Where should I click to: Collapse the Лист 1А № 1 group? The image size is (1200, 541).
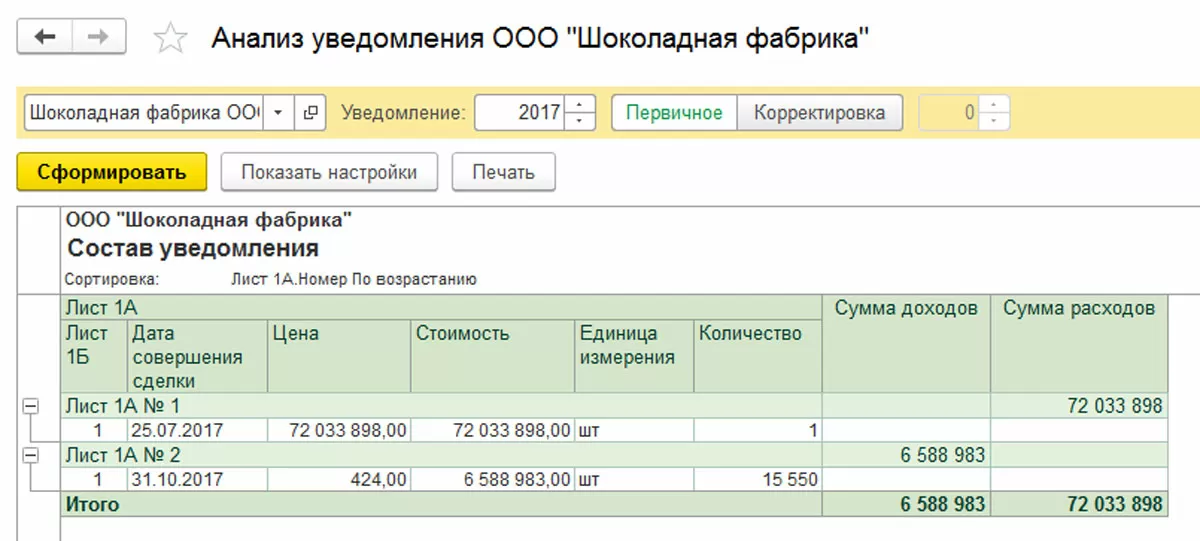pos(30,406)
